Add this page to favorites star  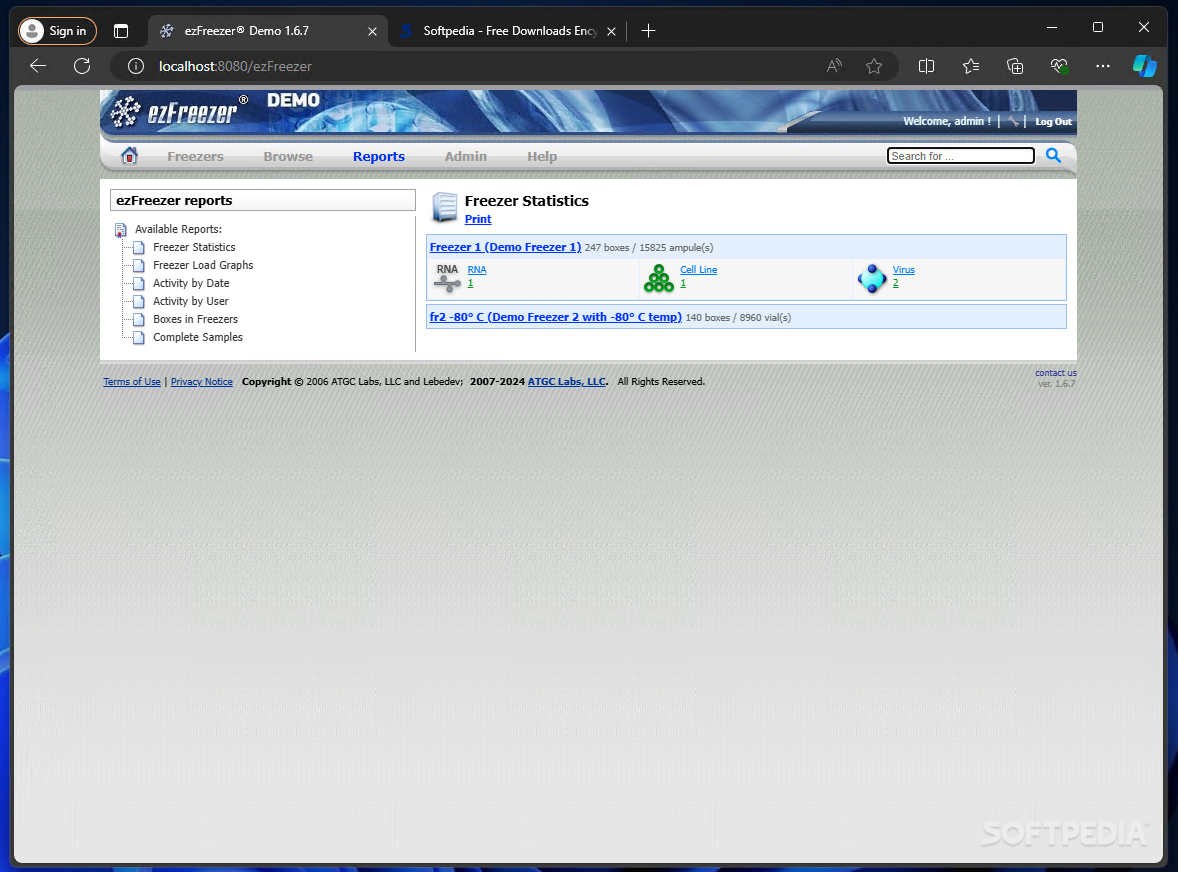[x=874, y=66]
